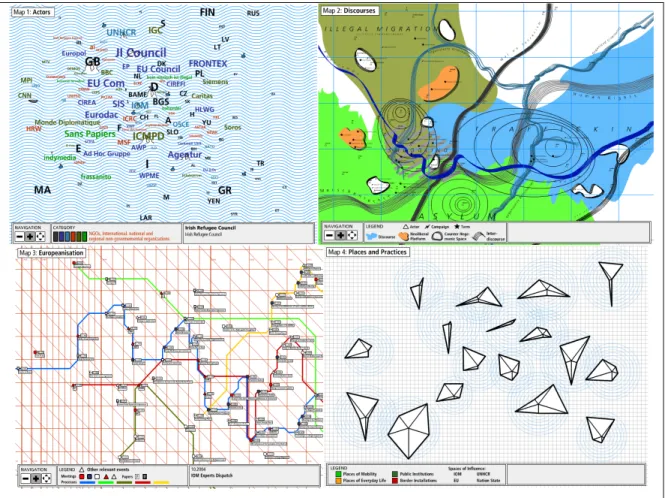
Task: Select the MA country label in Map 1
Action: (x=42, y=190)
